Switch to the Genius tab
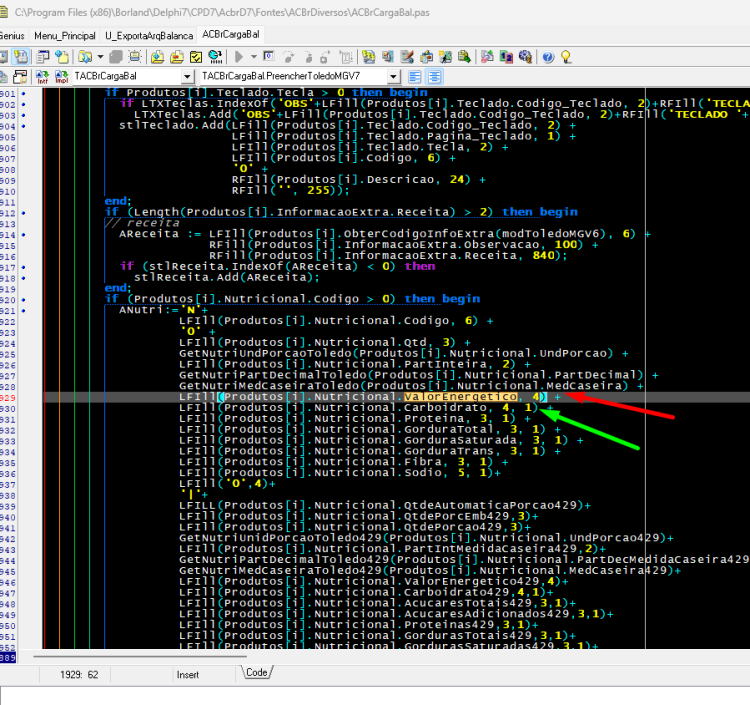This screenshot has height=705, width=750. coord(11,36)
